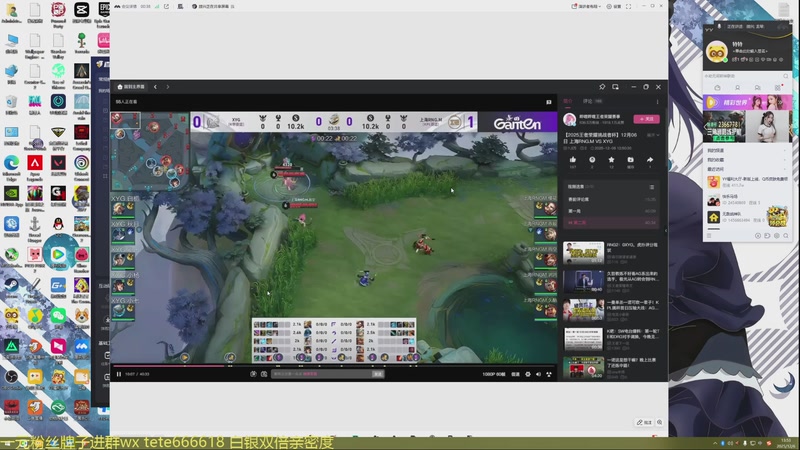The height and width of the screenshot is (450, 800).
Task: Switch to mini-player window mode
Action: click(615, 87)
